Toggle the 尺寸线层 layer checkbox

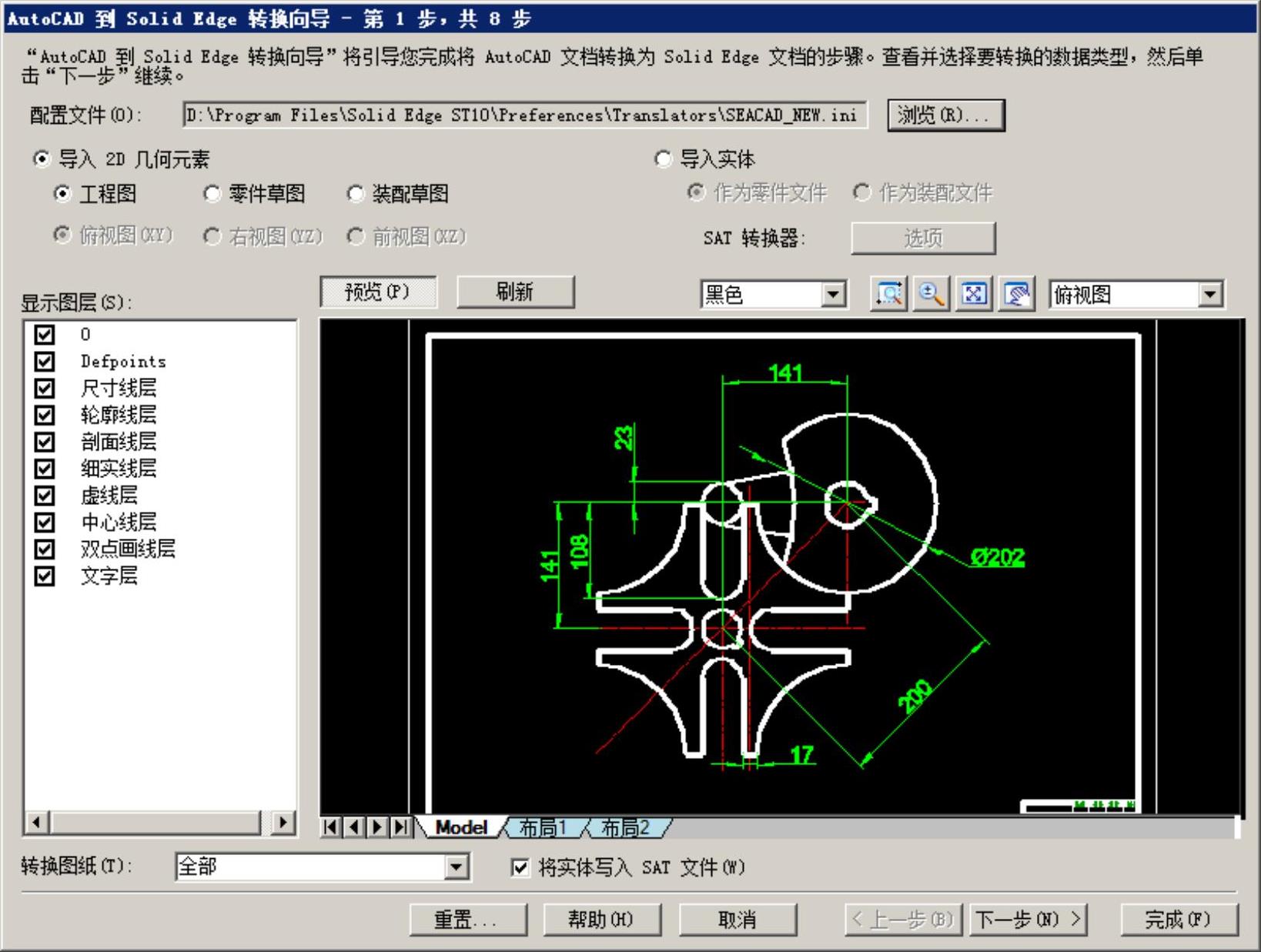click(x=45, y=388)
